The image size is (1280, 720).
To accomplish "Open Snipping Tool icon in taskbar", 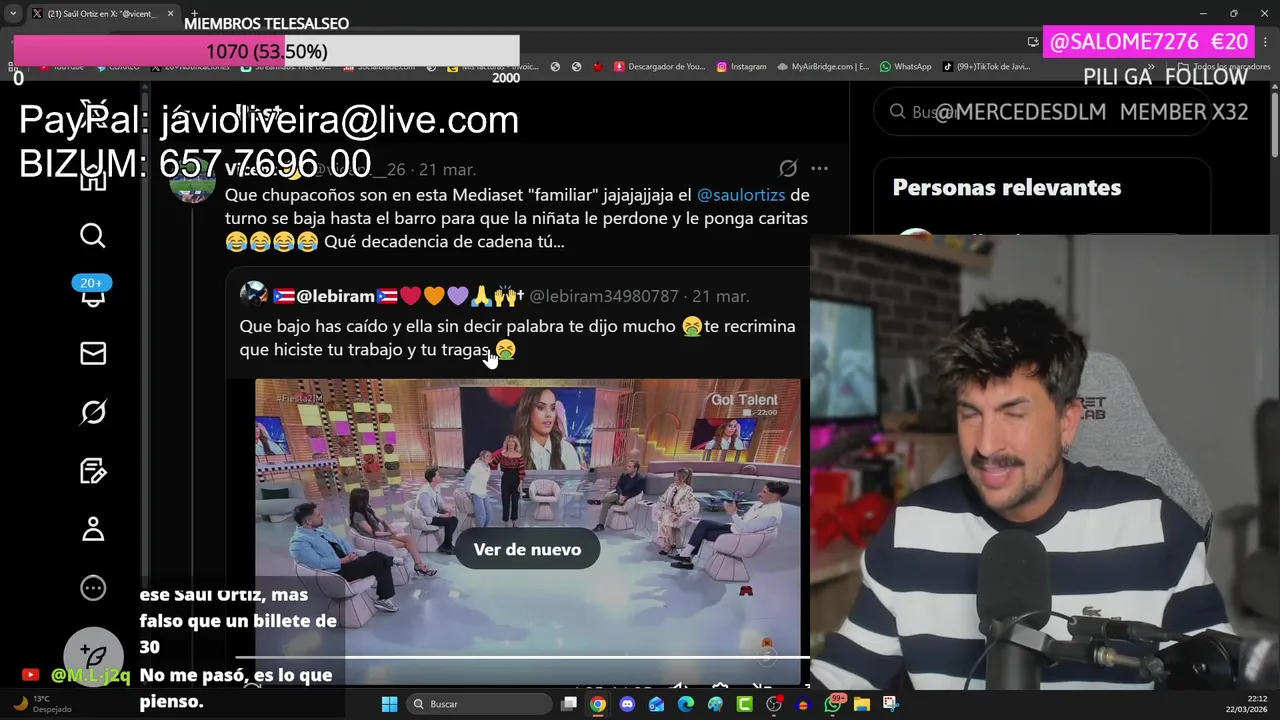I will tap(890, 704).
